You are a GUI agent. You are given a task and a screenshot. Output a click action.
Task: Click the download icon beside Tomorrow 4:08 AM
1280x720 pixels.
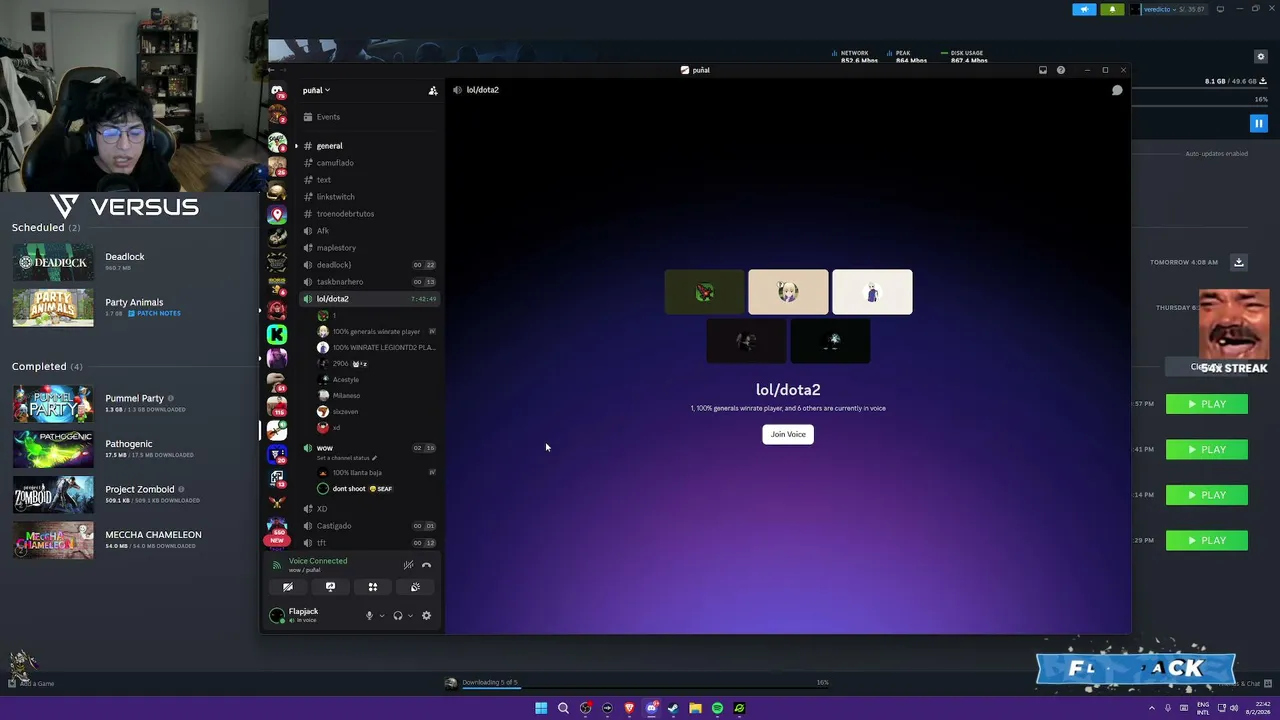pos(1238,262)
